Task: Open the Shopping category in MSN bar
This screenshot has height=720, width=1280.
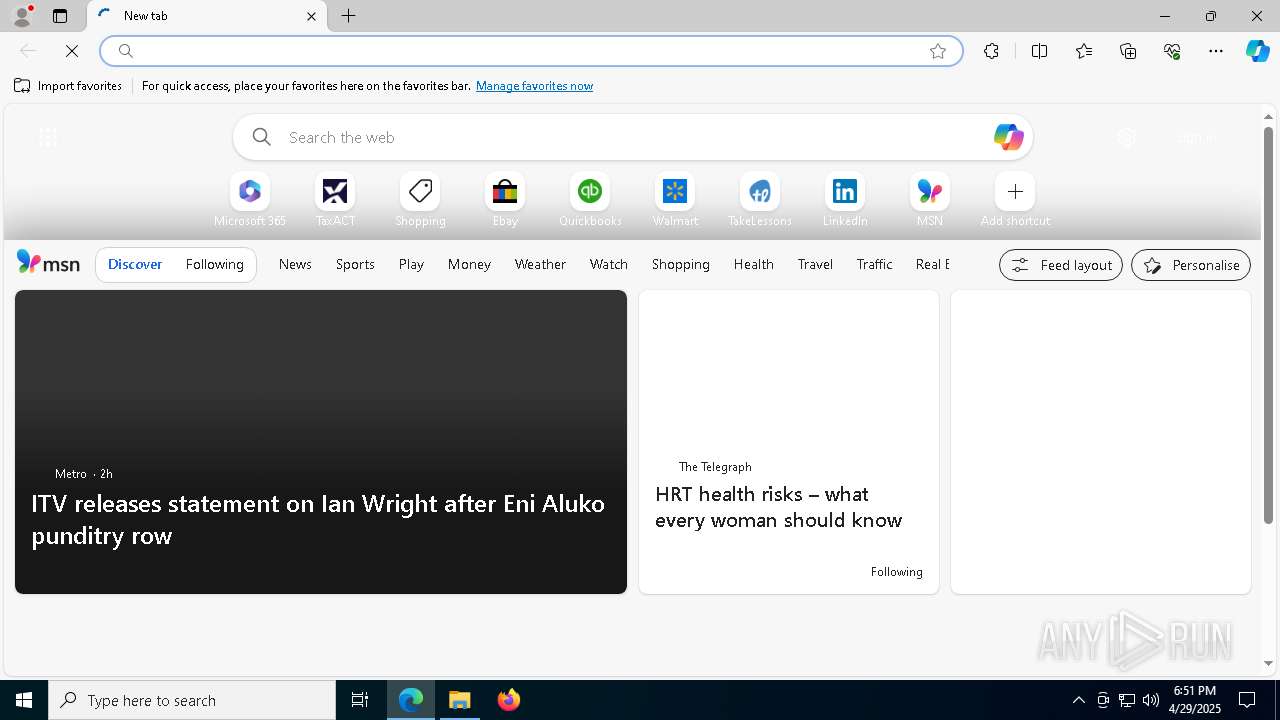Action: pyautogui.click(x=681, y=264)
